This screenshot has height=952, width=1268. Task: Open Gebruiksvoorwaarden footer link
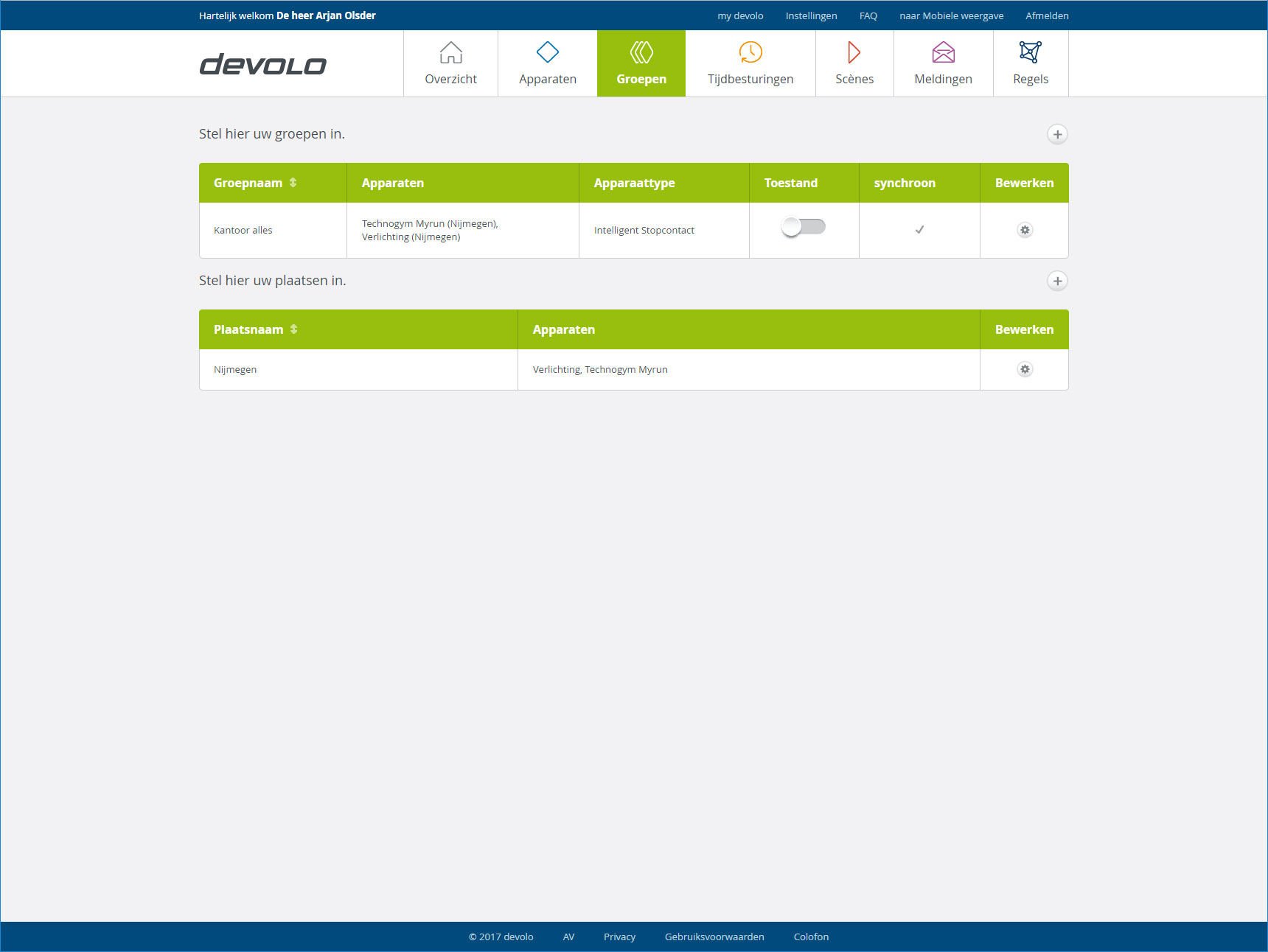[x=714, y=937]
